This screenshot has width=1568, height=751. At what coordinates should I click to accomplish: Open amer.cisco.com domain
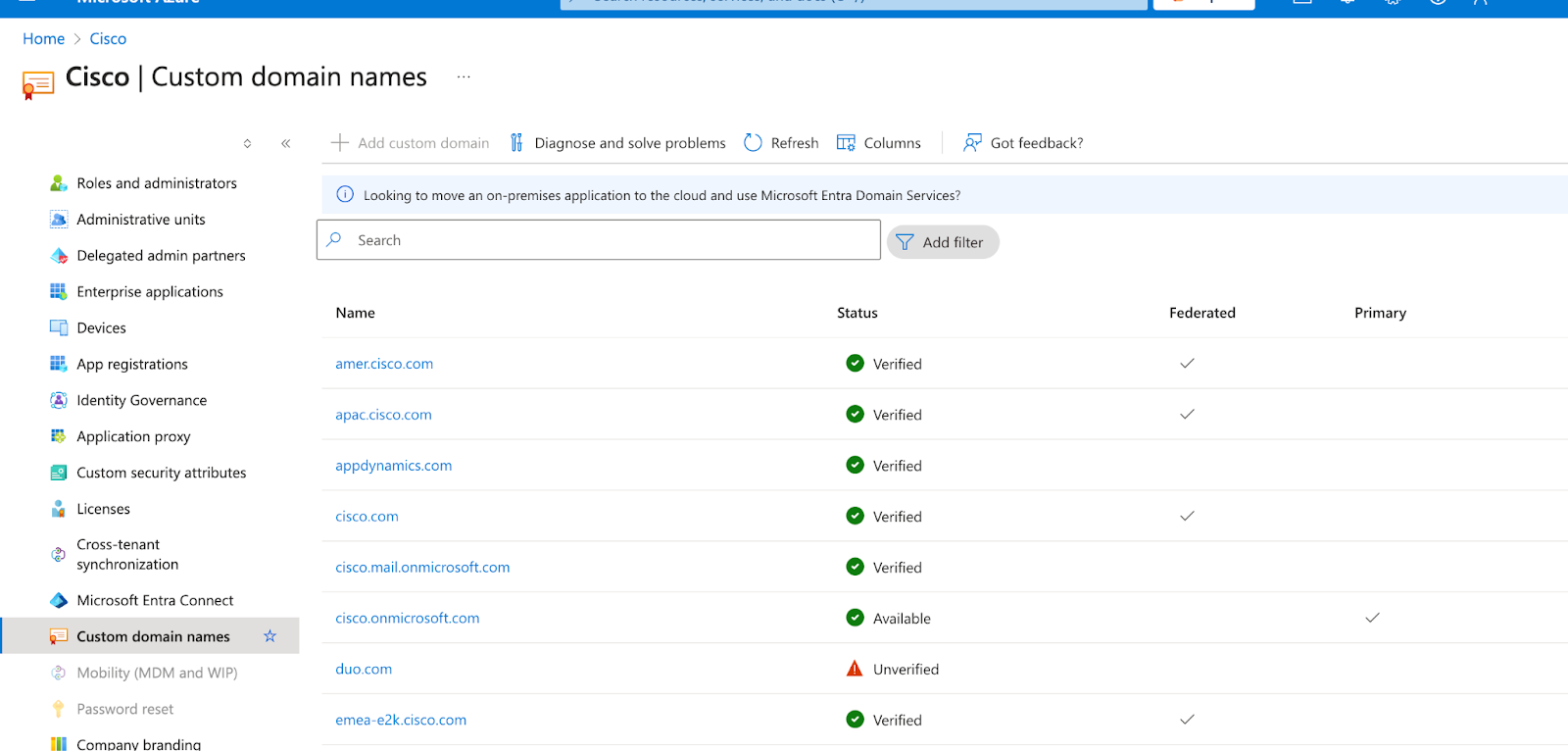(x=384, y=364)
